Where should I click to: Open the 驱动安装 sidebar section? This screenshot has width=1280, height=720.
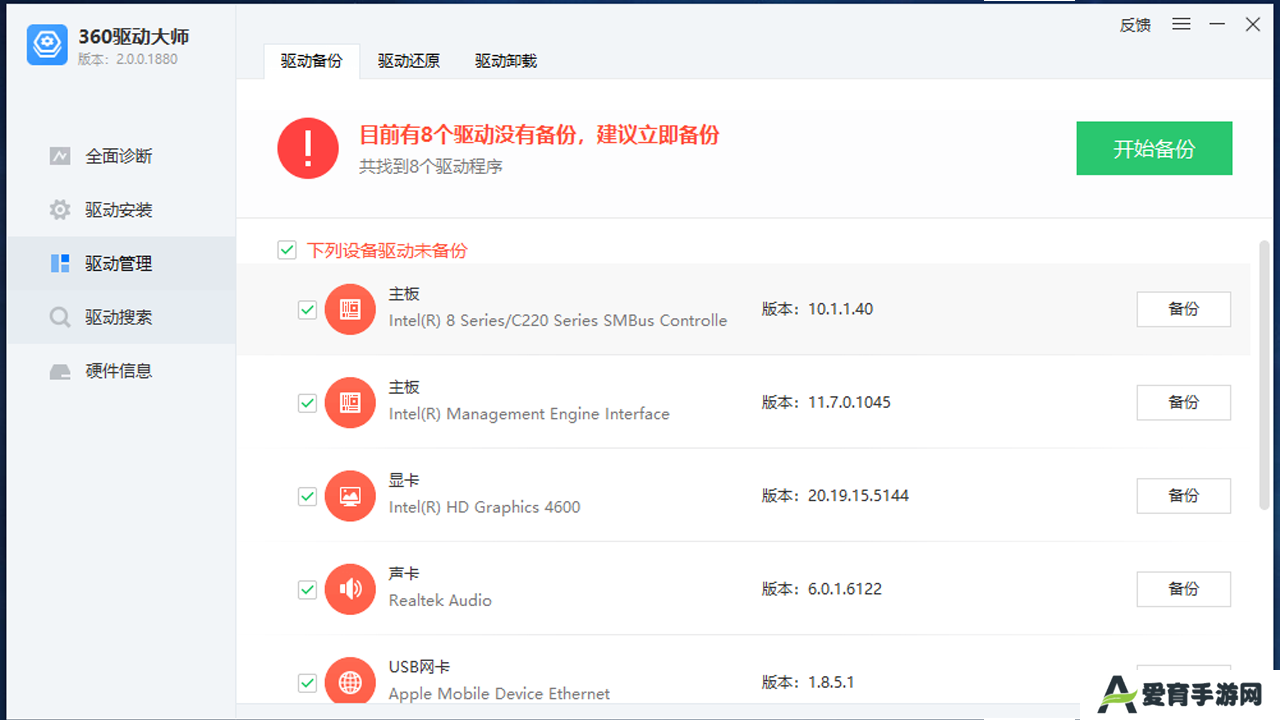pos(121,210)
